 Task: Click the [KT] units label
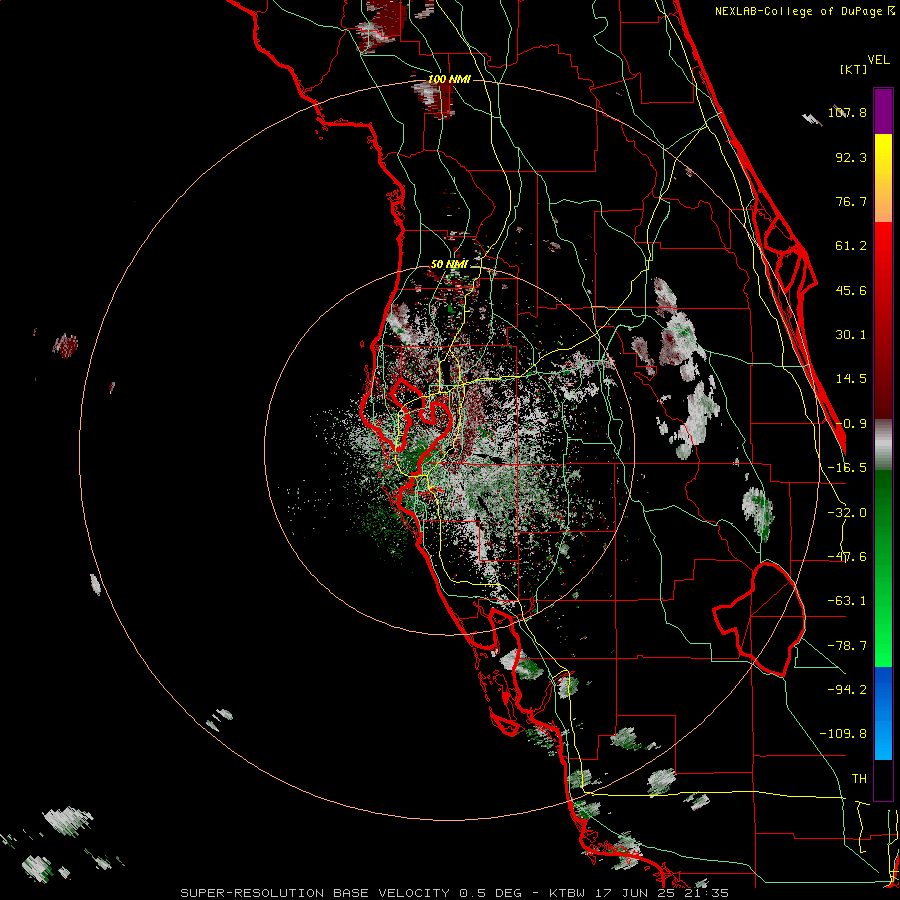(854, 69)
